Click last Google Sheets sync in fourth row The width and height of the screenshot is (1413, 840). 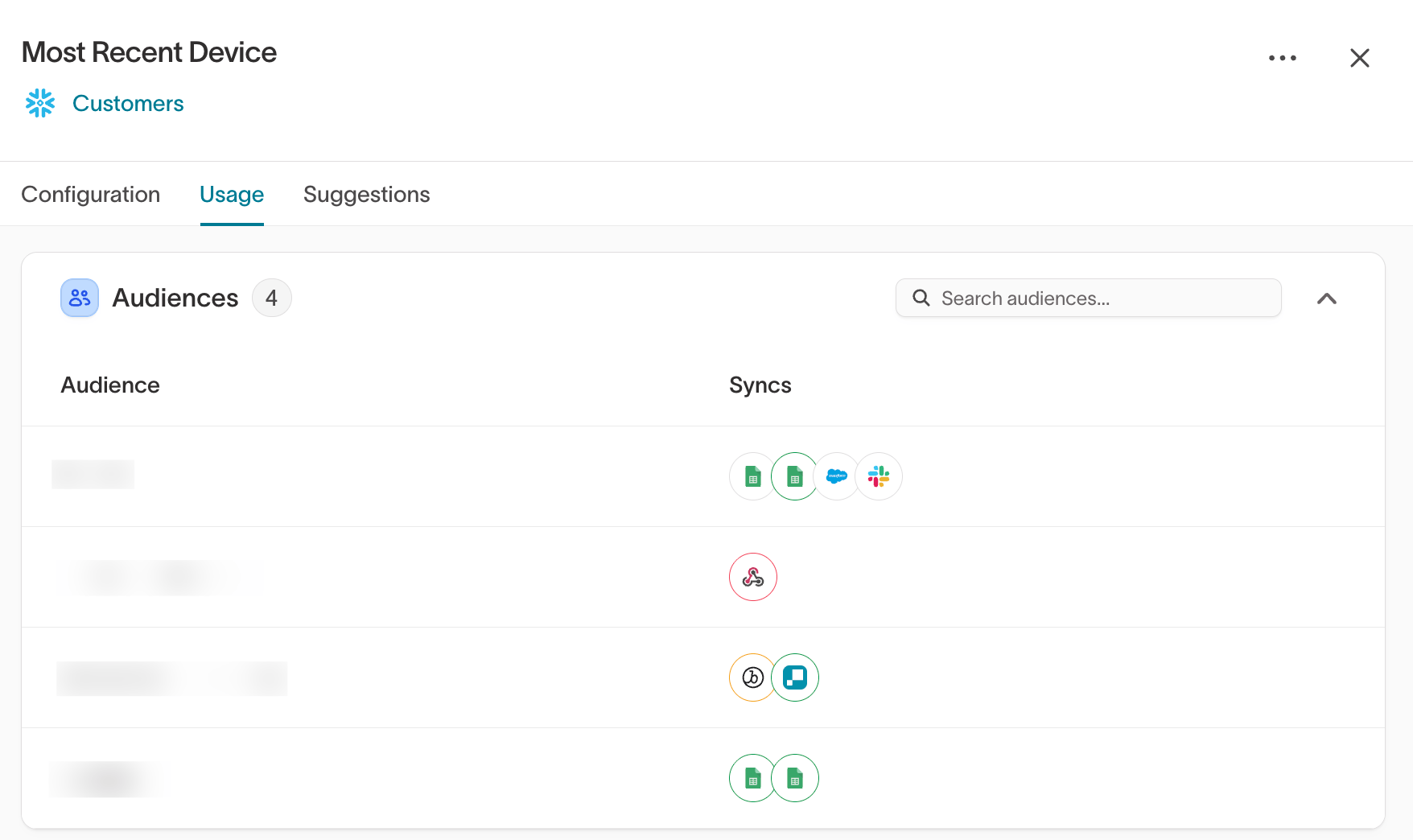(x=795, y=778)
